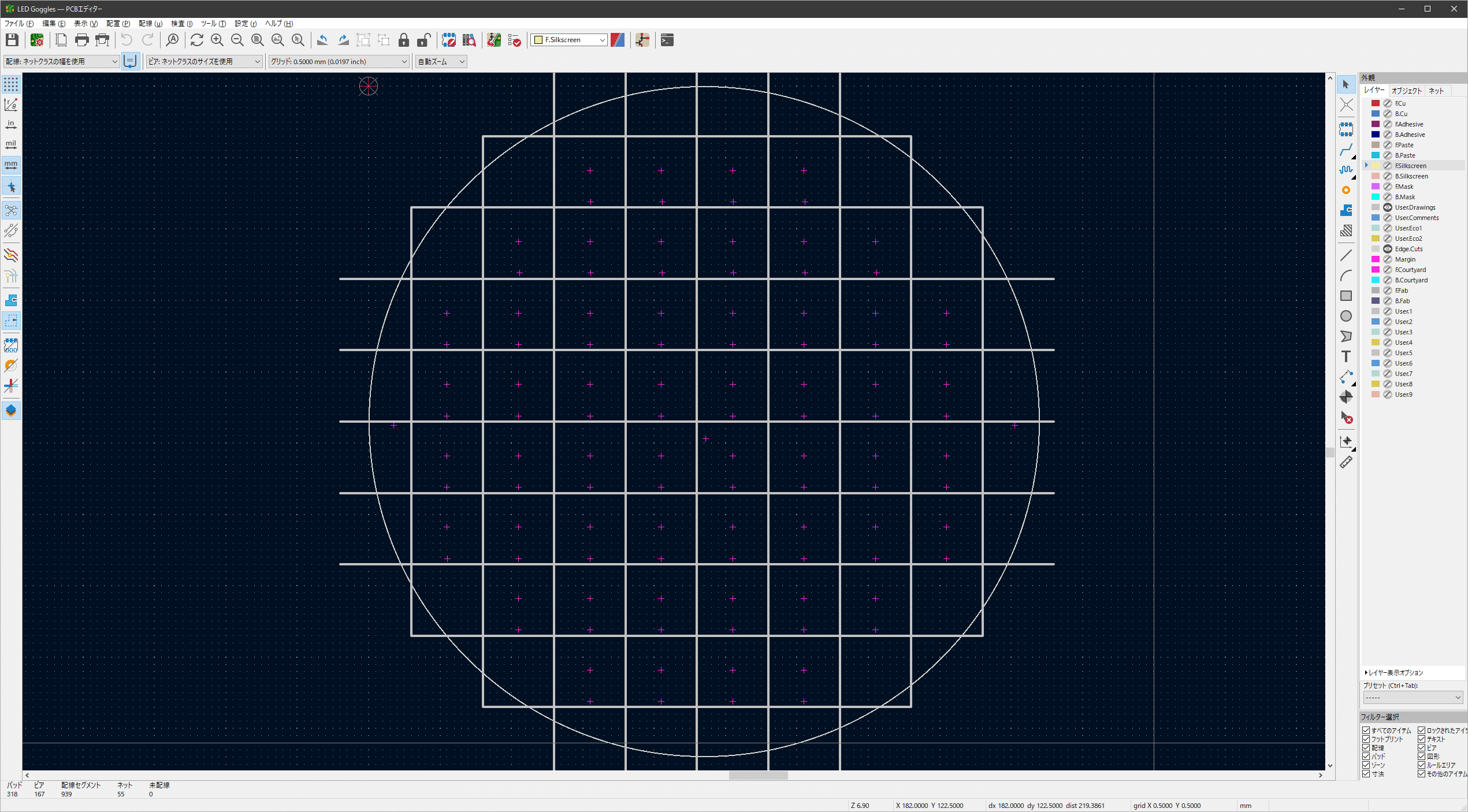Screen dimensions: 1468x812
Task: Select the Draw Circle tool
Action: [x=1346, y=316]
